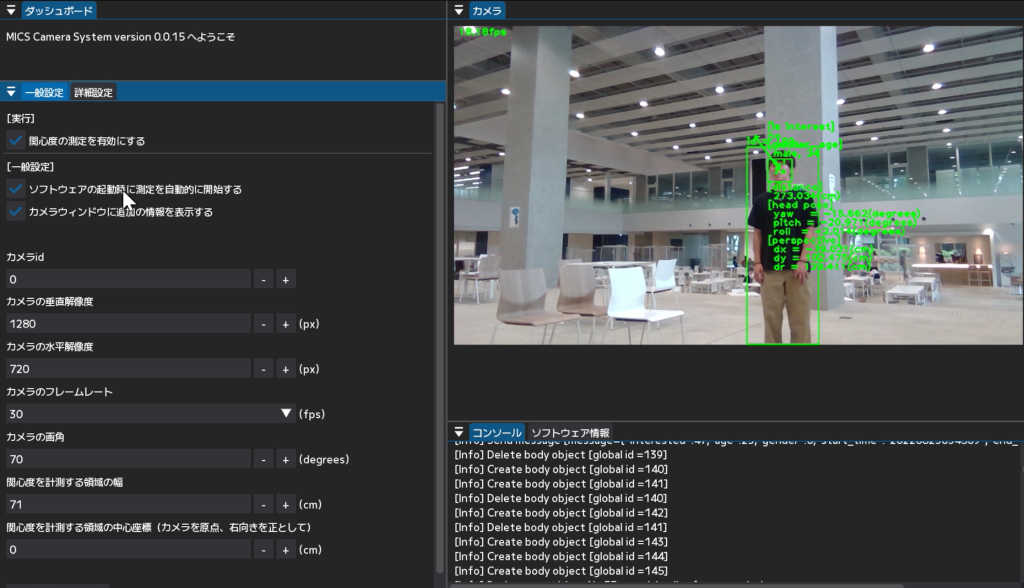
Task: Click console line Create body object id 142
Action: 560,513
